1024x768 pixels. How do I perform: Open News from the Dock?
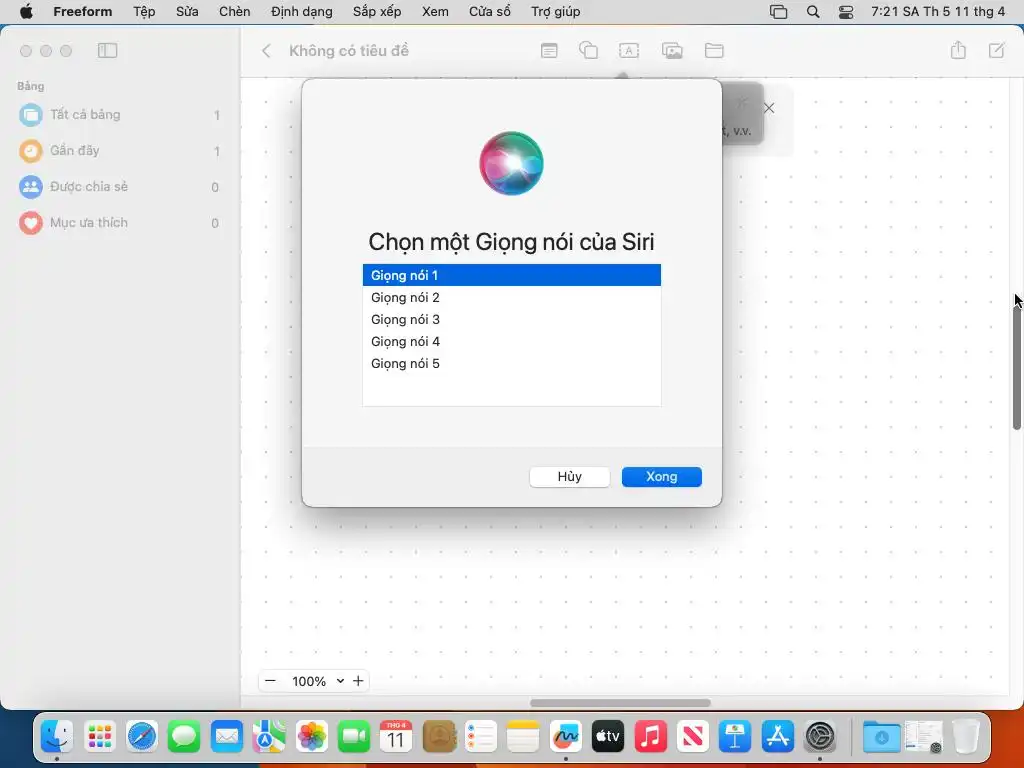[693, 737]
